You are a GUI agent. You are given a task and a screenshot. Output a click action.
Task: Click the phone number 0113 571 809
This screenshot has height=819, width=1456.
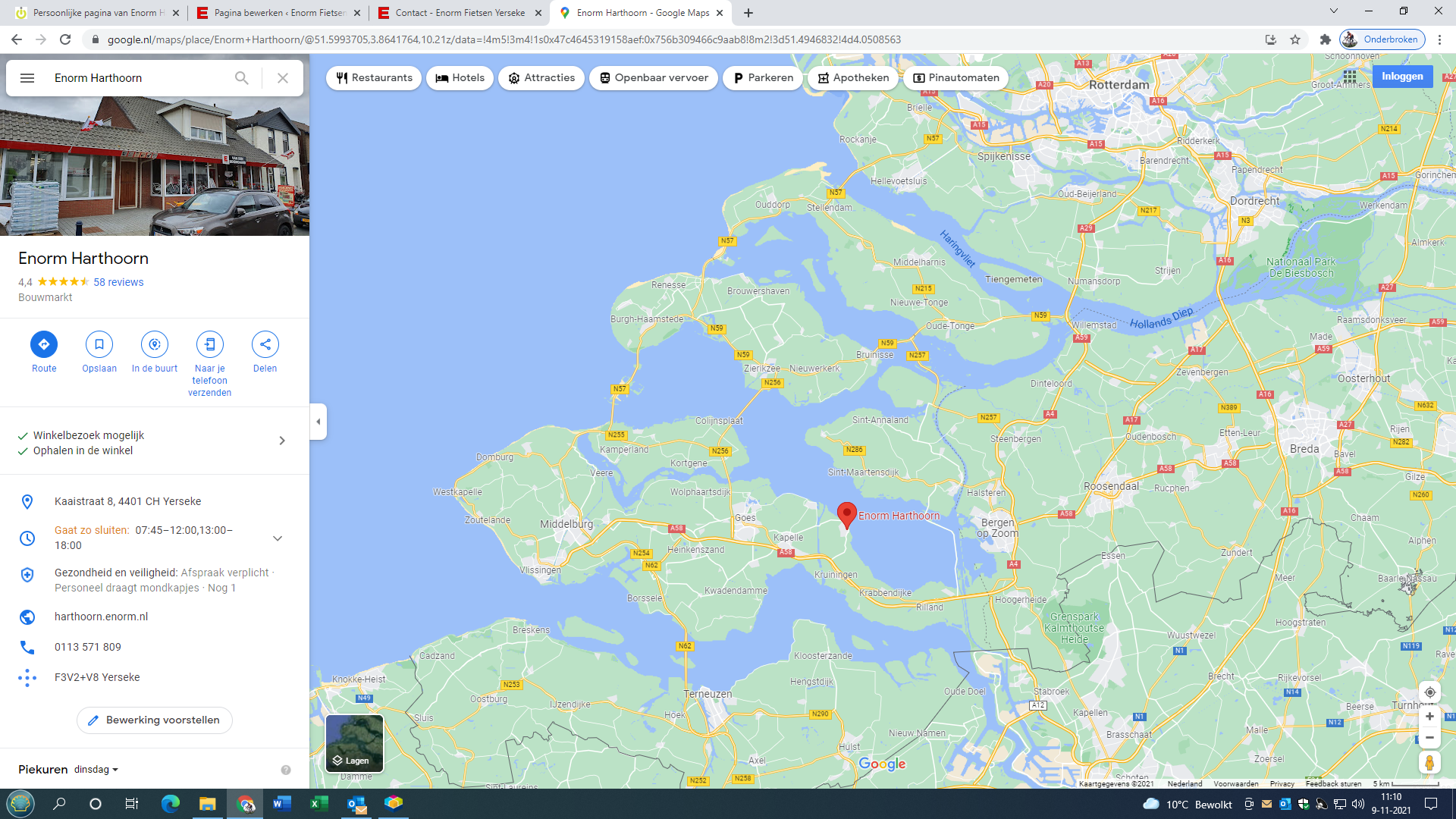[x=87, y=647]
